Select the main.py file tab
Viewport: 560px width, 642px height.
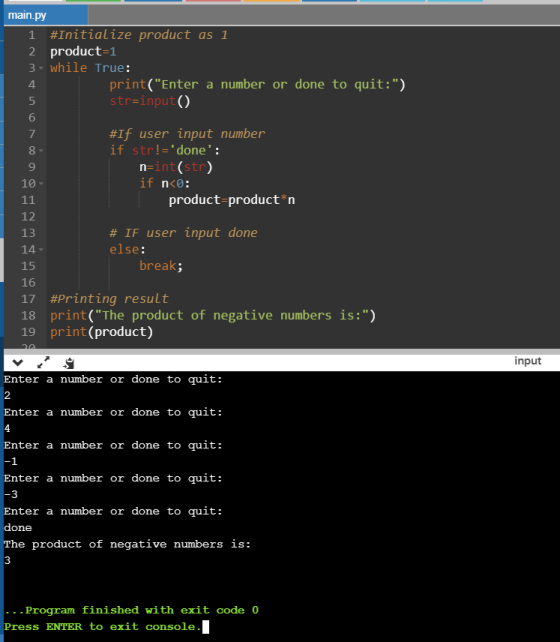pos(45,15)
